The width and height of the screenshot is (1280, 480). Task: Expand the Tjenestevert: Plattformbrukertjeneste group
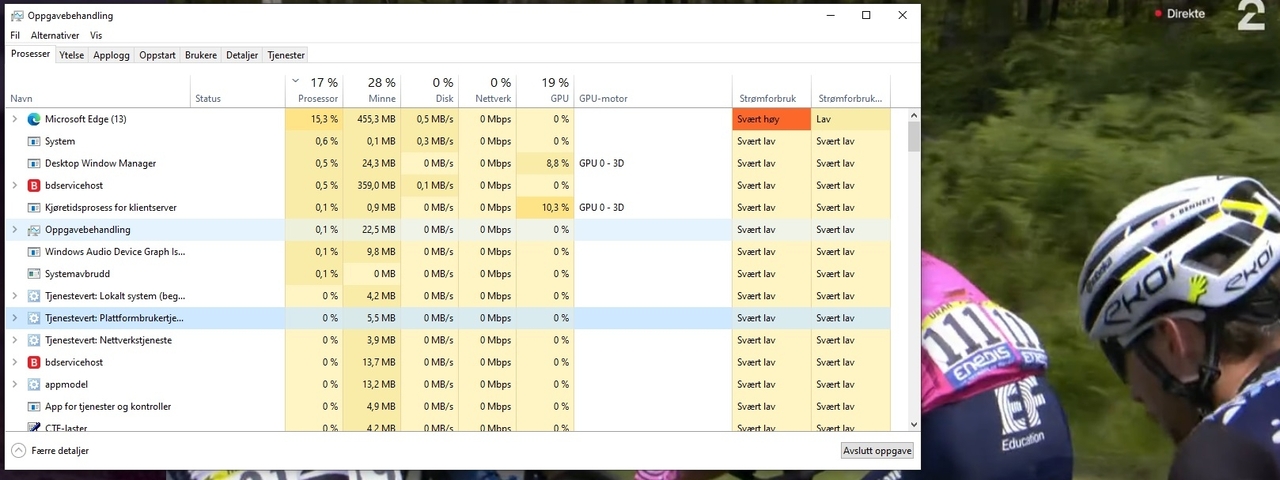coord(14,318)
